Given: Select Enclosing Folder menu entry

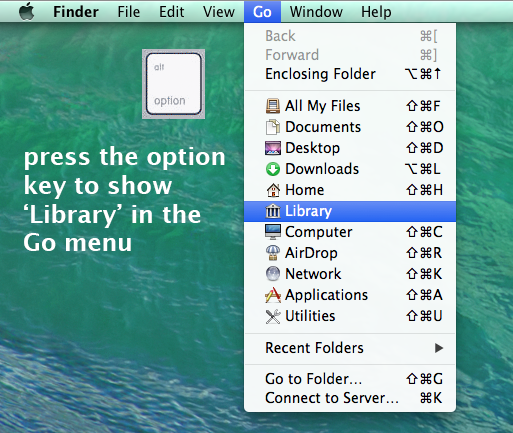Looking at the screenshot, I should tap(350, 74).
